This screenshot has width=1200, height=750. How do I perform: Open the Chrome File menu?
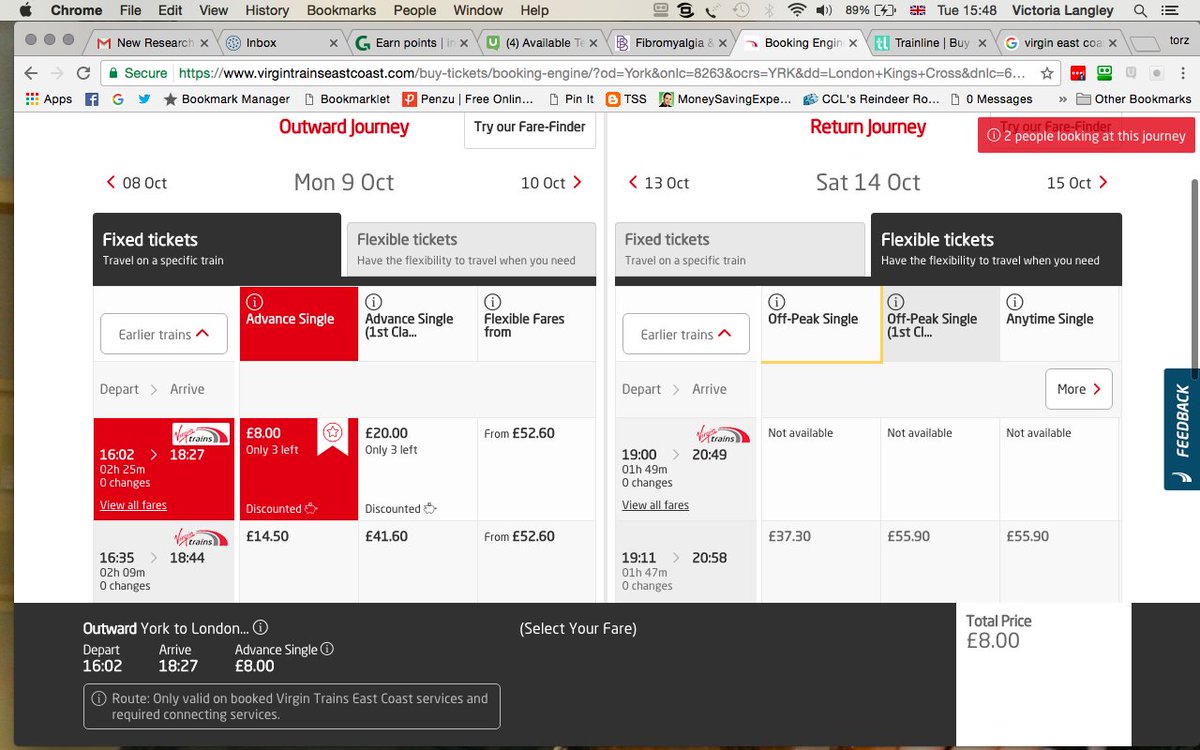click(130, 10)
